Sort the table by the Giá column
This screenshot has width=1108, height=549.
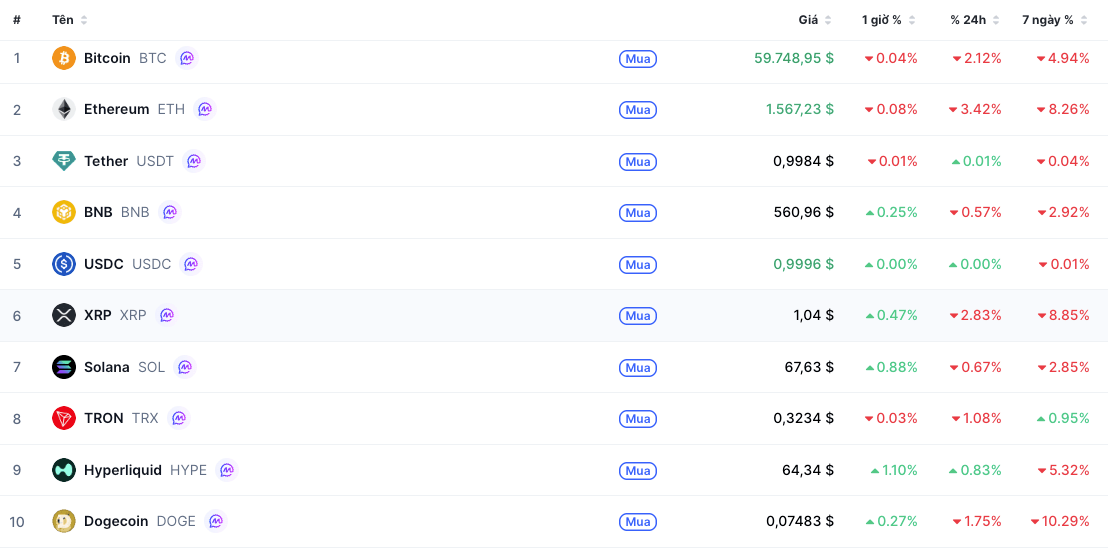point(815,20)
